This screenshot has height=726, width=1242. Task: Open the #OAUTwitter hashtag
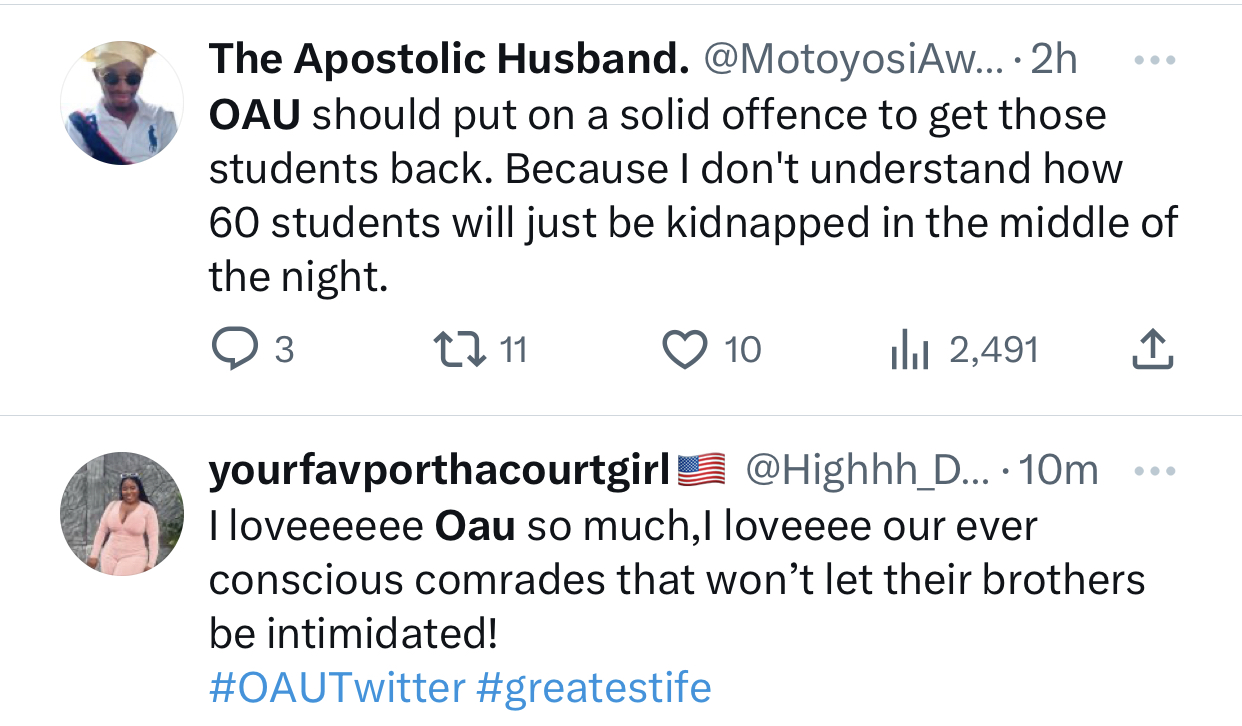pos(337,688)
